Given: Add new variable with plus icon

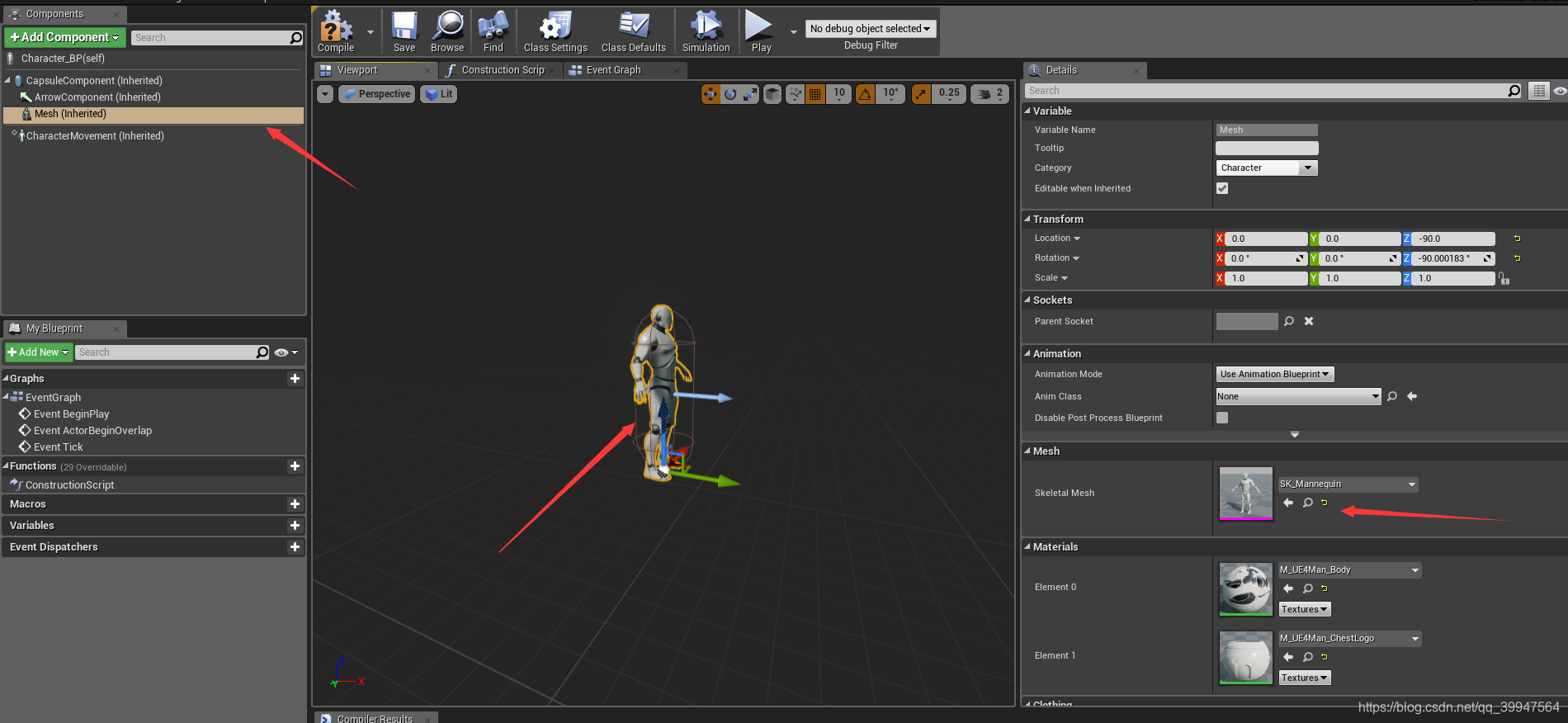Looking at the screenshot, I should (x=295, y=526).
